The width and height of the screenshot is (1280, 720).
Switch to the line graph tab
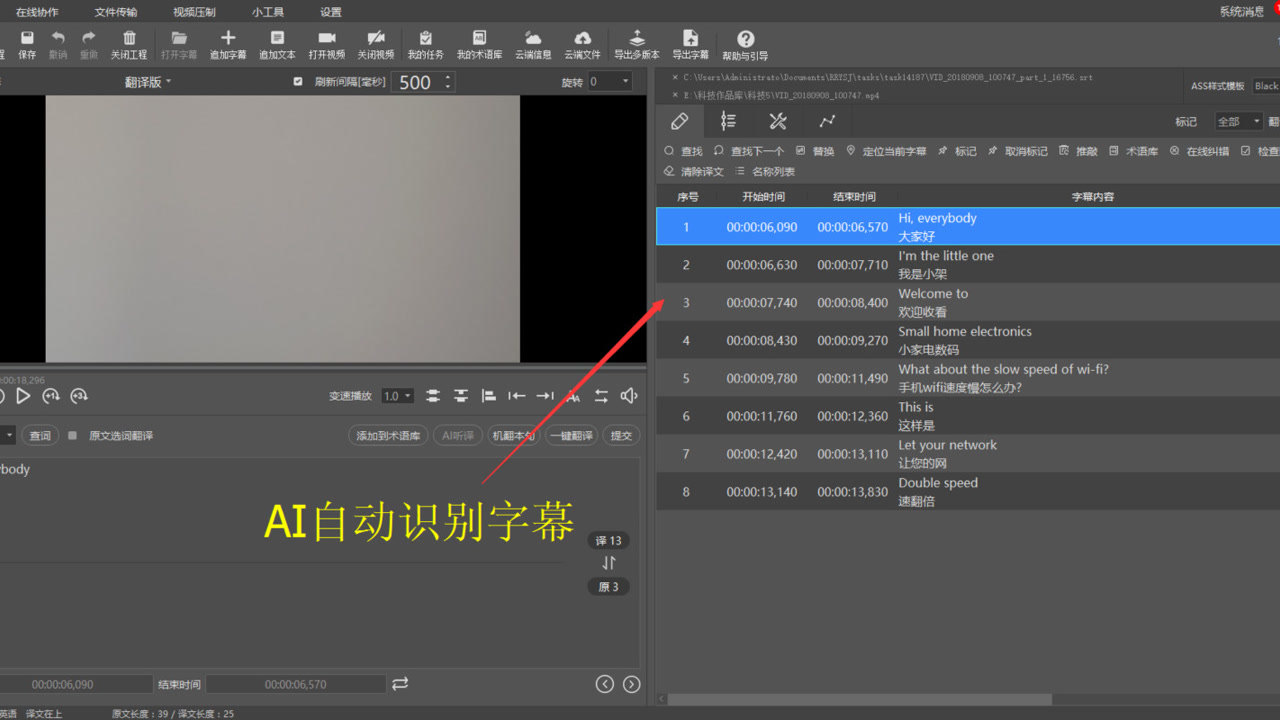[827, 121]
